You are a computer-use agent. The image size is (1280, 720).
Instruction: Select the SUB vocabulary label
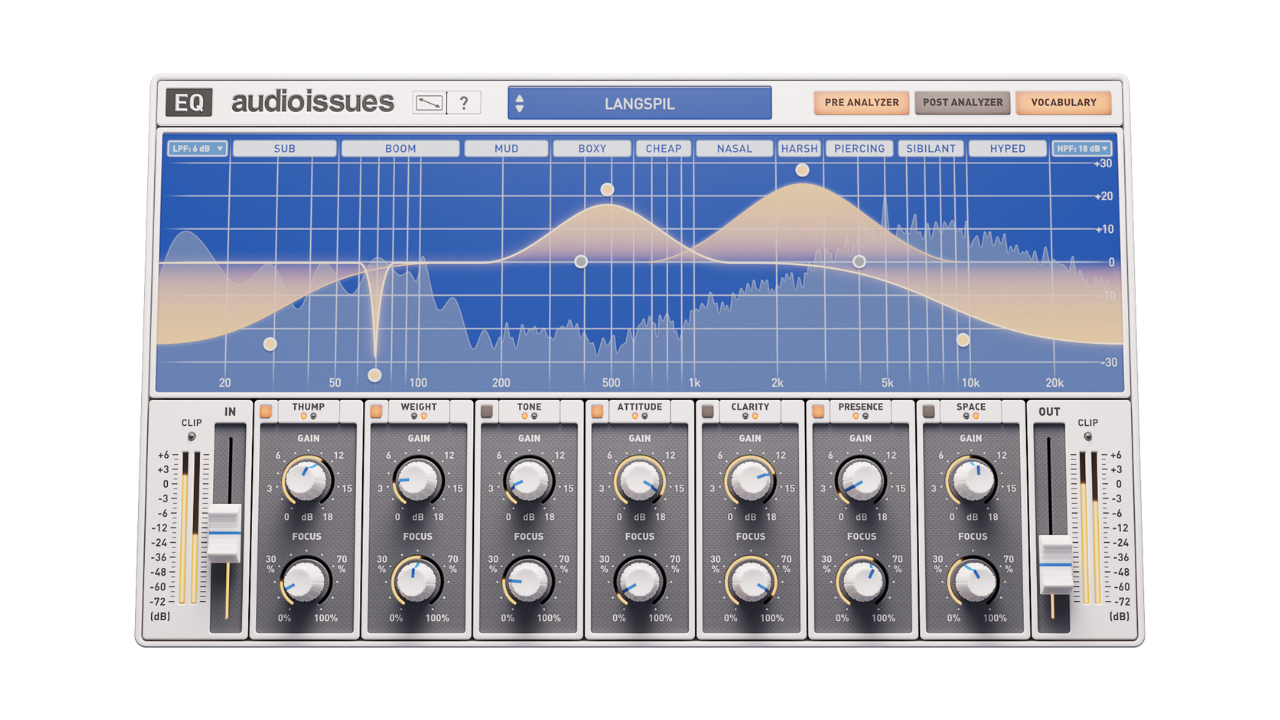point(285,149)
